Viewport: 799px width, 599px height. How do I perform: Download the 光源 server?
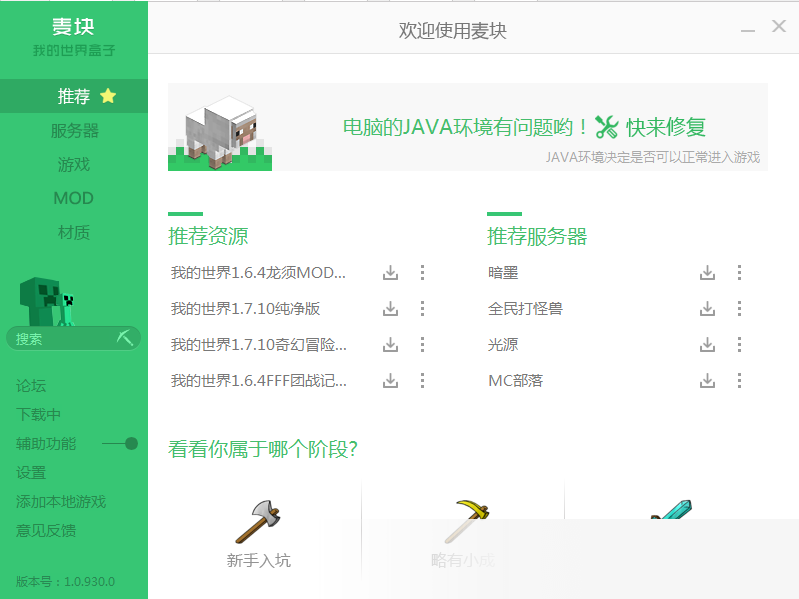(x=707, y=345)
